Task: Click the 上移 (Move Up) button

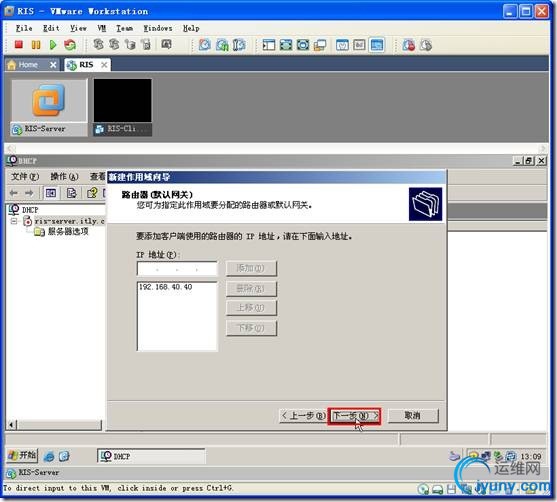Action: (x=251, y=308)
